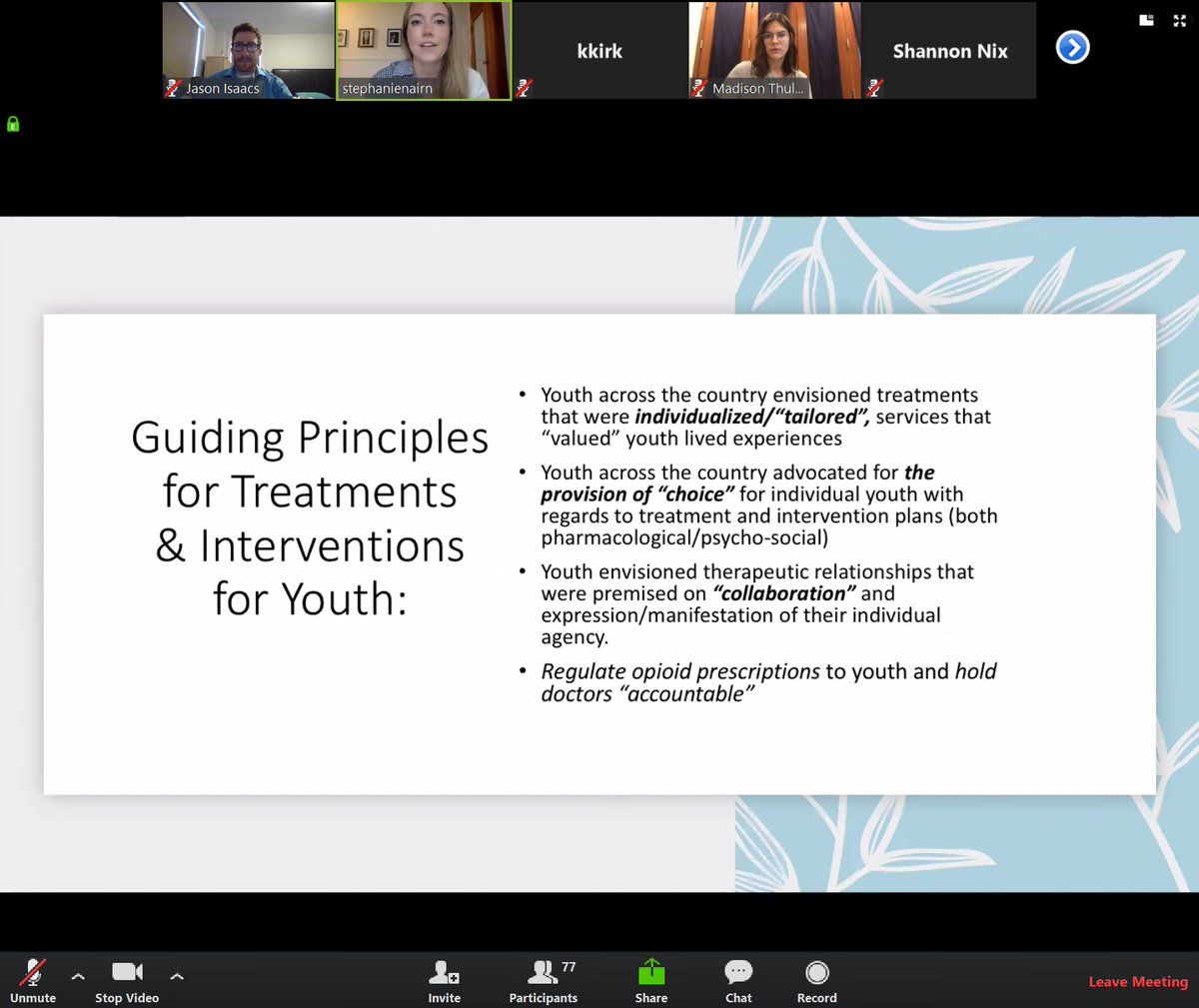The width and height of the screenshot is (1199, 1008).
Task: Open video options arrow beside Stop Video
Action: [177, 976]
